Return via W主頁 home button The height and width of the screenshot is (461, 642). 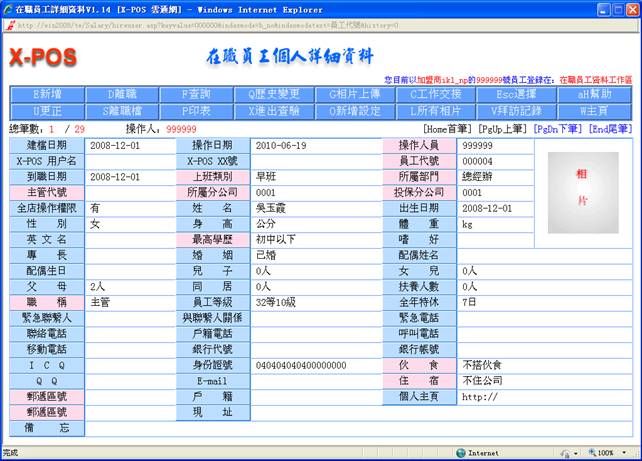pyautogui.click(x=593, y=110)
